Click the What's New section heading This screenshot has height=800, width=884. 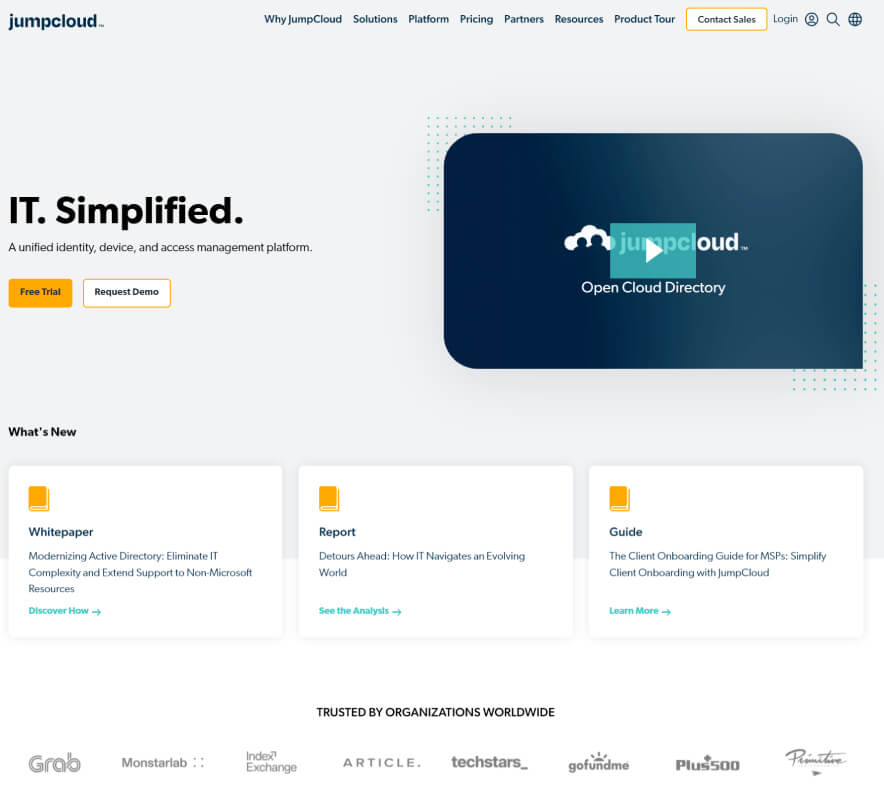coord(42,432)
